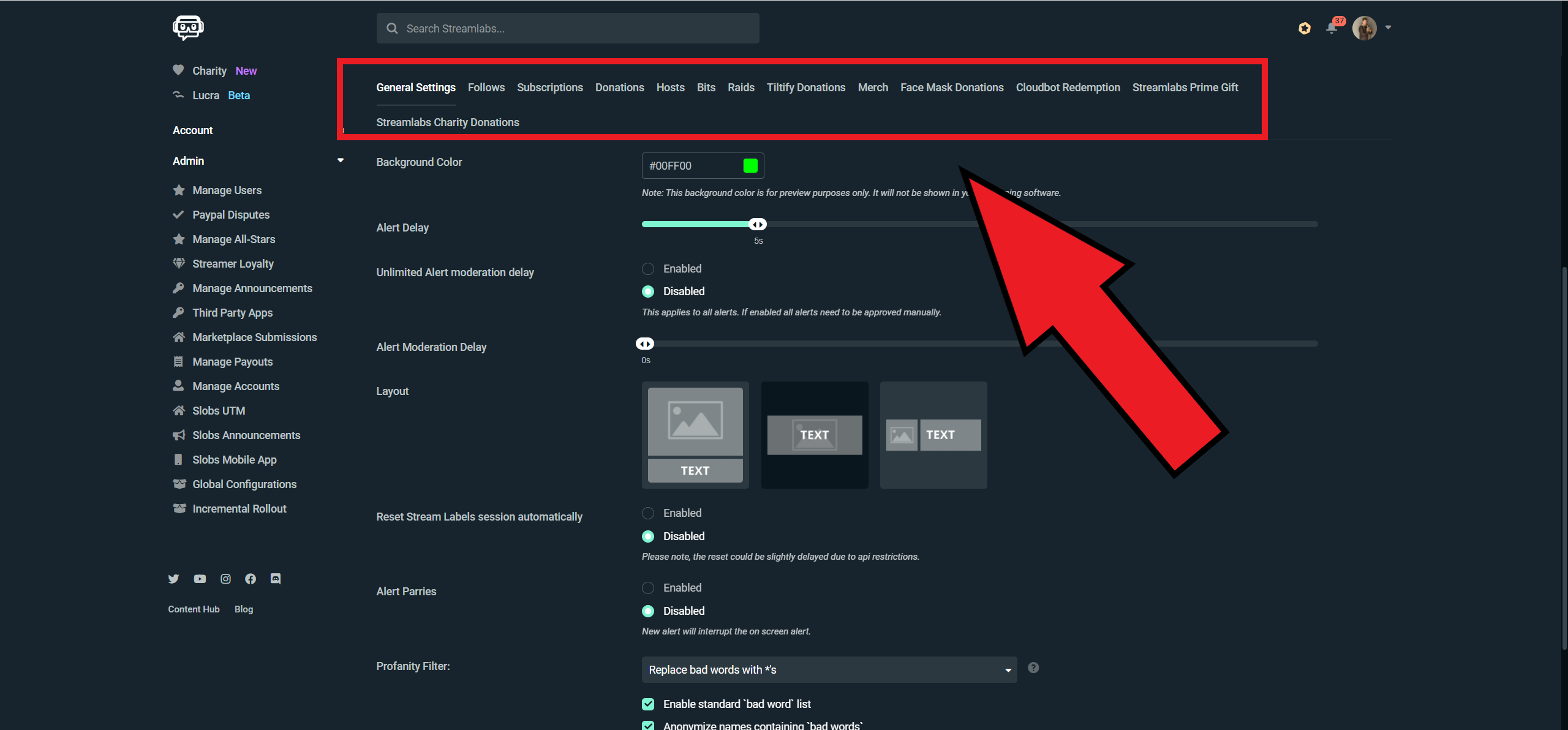
Task: Enable Reset Stream Labels session automatically
Action: click(648, 512)
